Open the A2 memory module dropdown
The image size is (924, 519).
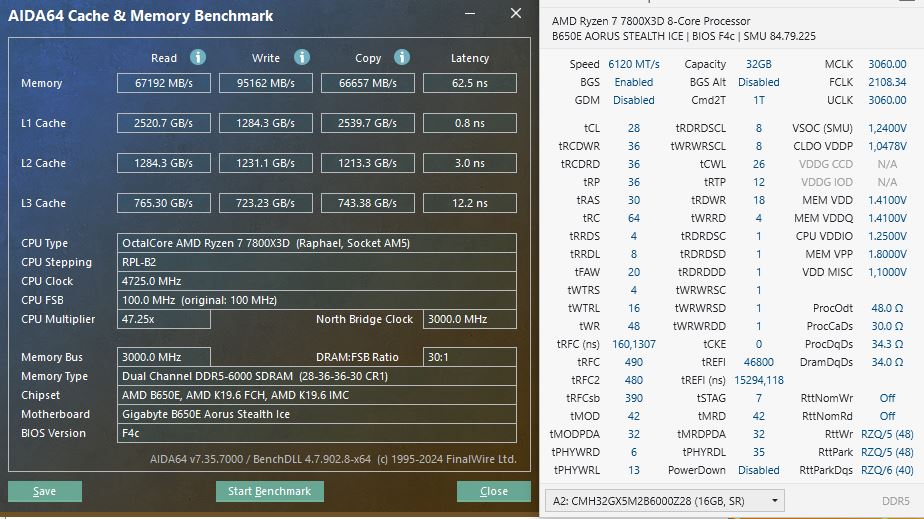[665, 501]
